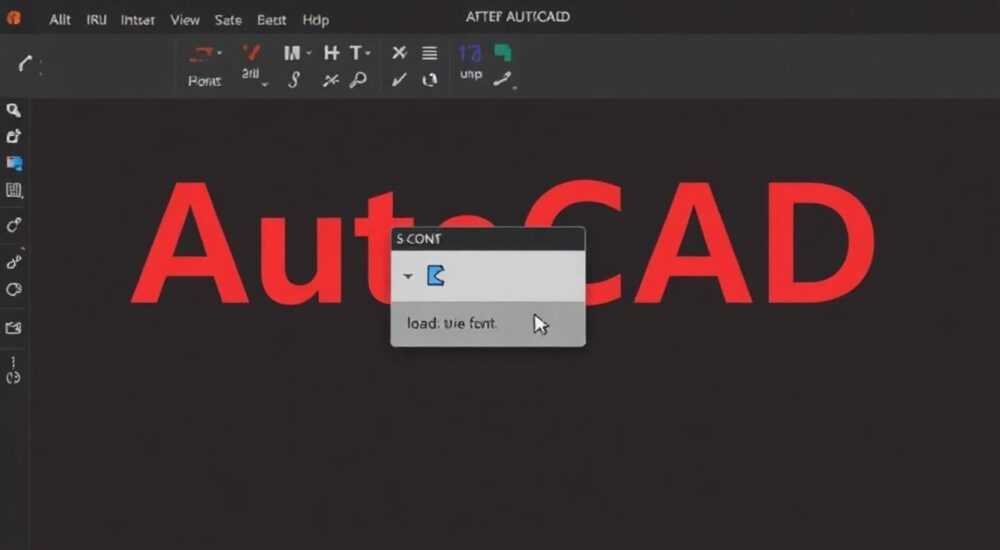Click the checkmark icon in toolbar

coord(399,80)
